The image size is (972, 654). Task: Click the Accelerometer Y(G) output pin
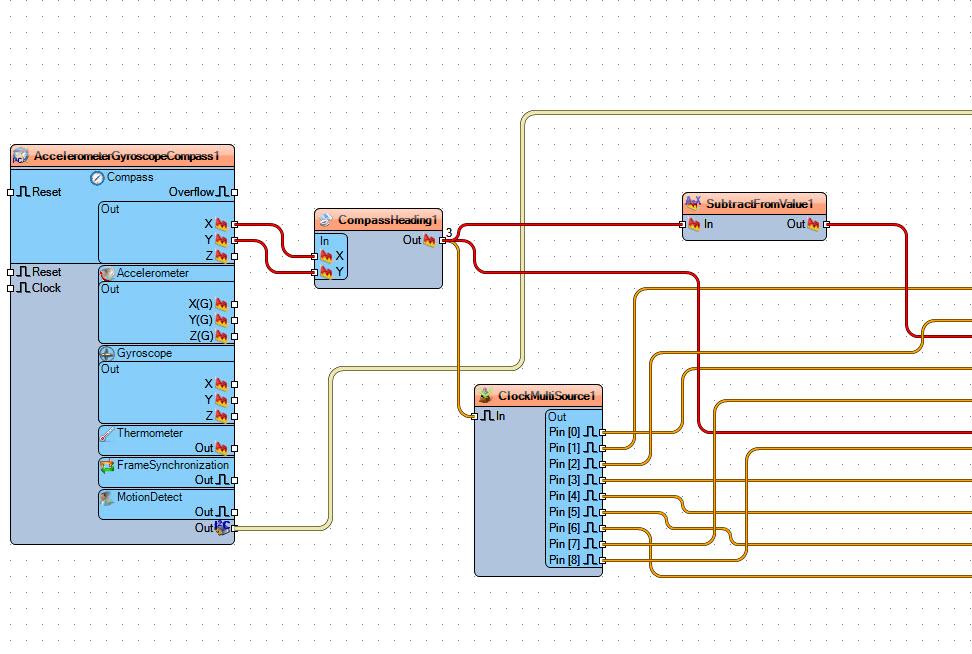tap(234, 320)
